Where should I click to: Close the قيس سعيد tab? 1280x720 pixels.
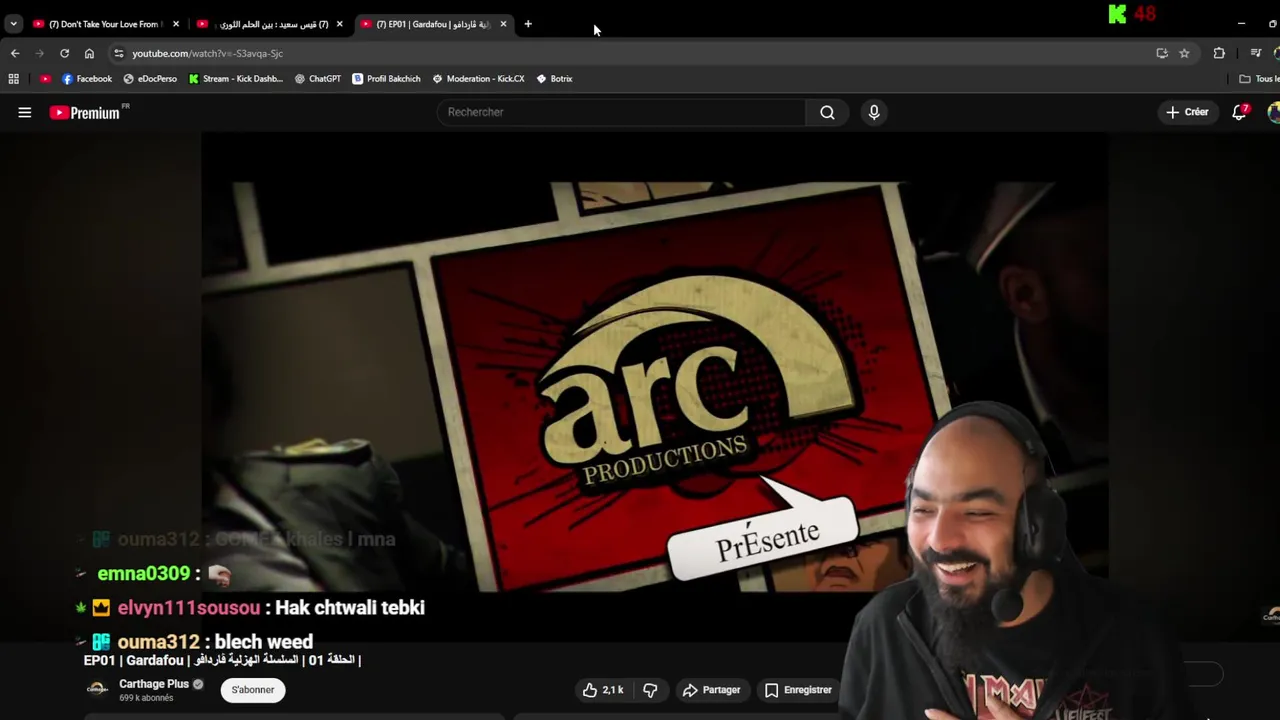[x=339, y=24]
